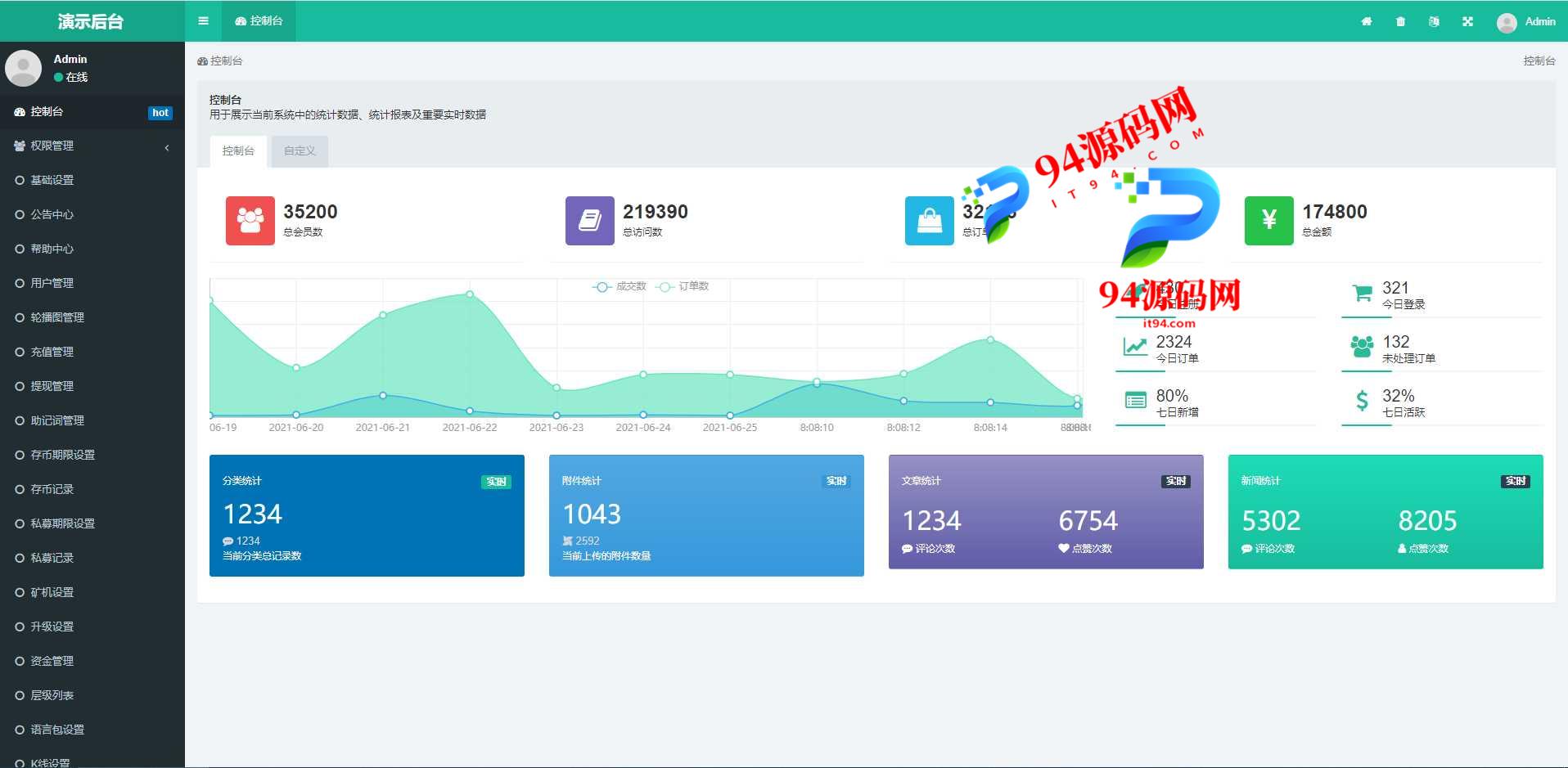Click the green yen 总金额 icon
Viewport: 1568px width, 768px height.
[1269, 221]
